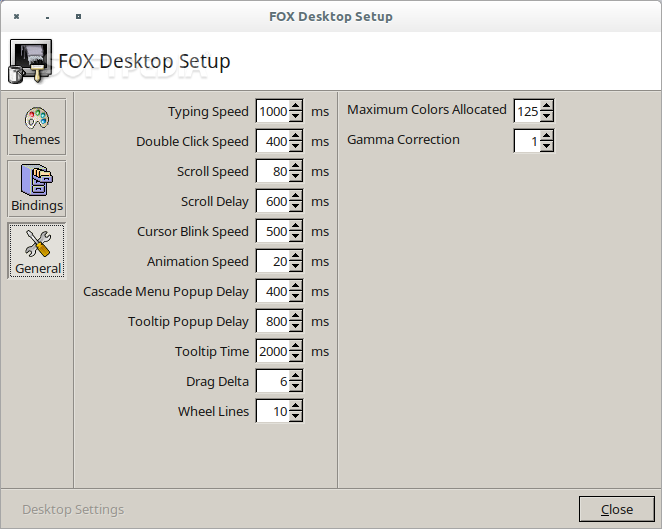Decrease Tooltip Time value
This screenshot has width=662, height=529.
coord(296,356)
